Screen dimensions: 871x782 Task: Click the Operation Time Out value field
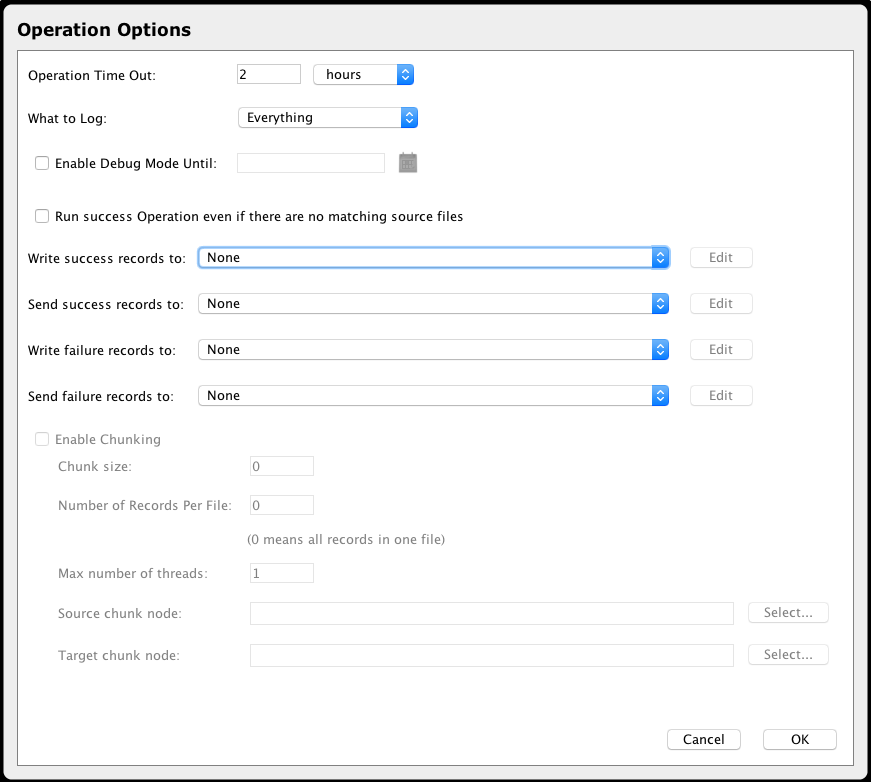(x=268, y=75)
